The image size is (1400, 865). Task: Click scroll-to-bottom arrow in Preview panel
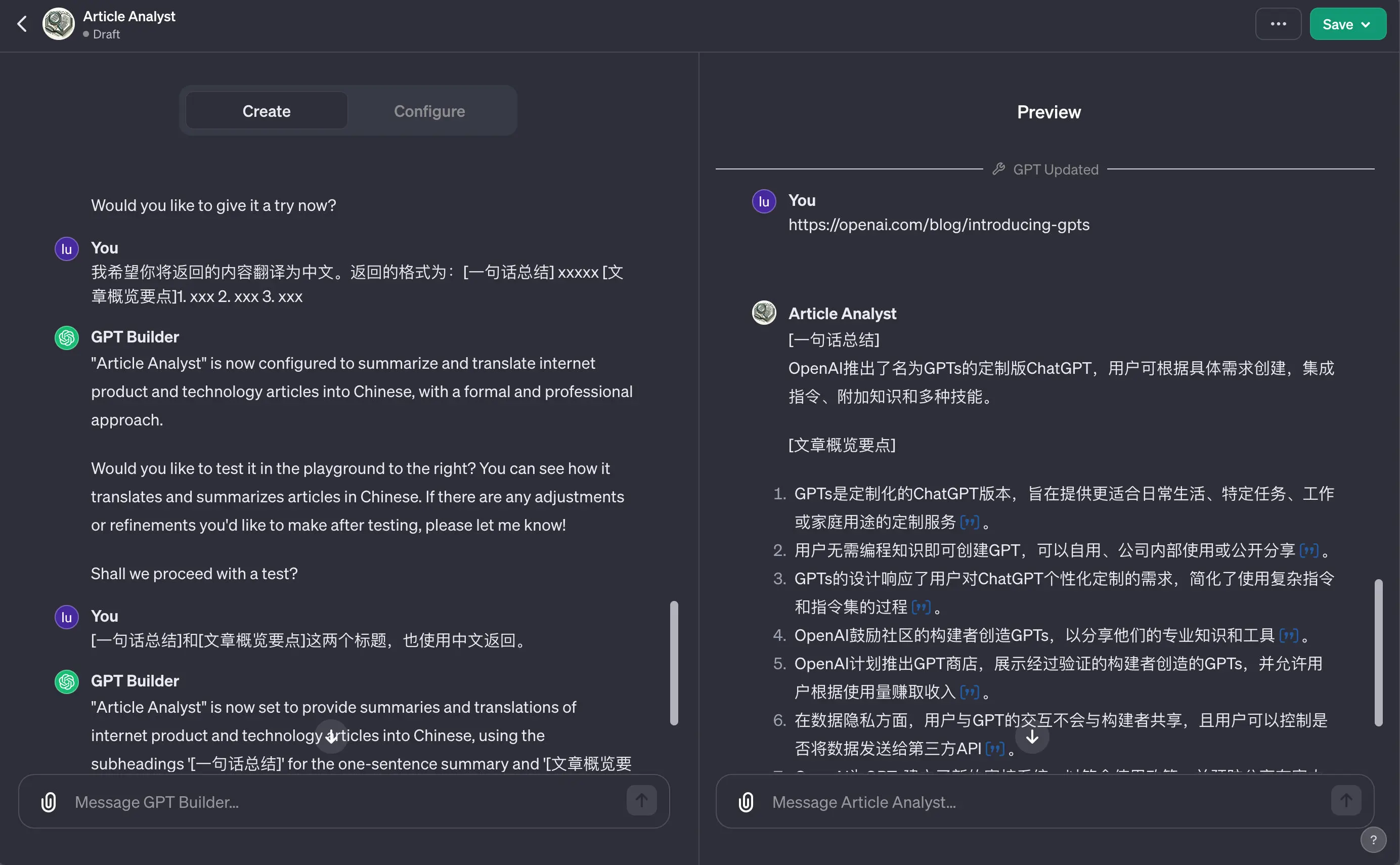click(x=1032, y=737)
